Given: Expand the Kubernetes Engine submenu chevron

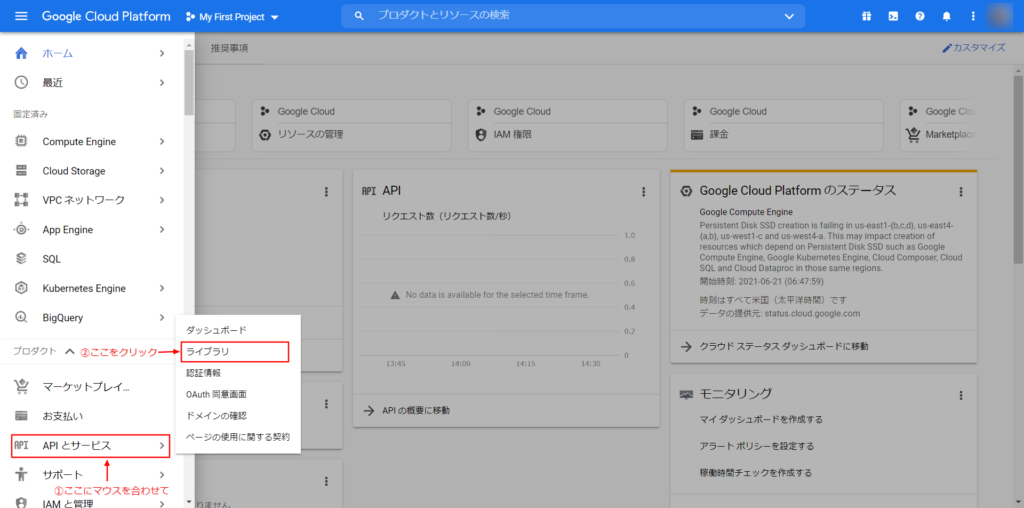Looking at the screenshot, I should (162, 288).
